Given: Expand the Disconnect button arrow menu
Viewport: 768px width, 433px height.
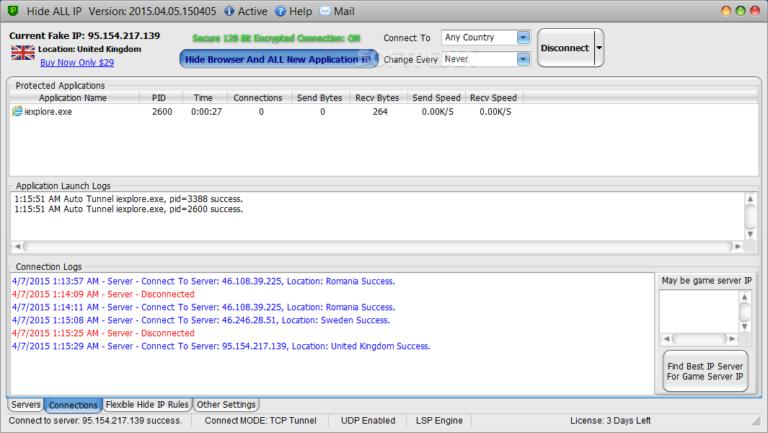Looking at the screenshot, I should pos(599,48).
